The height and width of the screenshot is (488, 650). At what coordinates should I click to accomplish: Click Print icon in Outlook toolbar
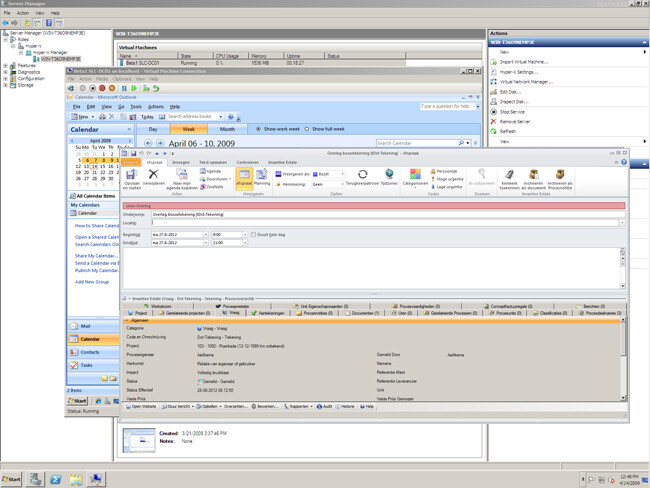(x=102, y=117)
